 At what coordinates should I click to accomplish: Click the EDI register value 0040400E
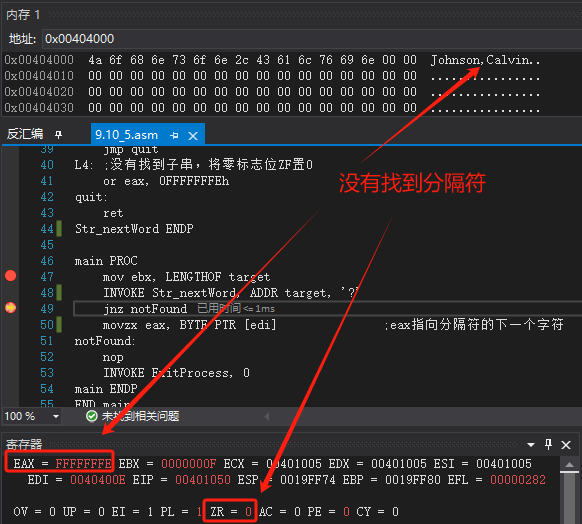point(98,480)
